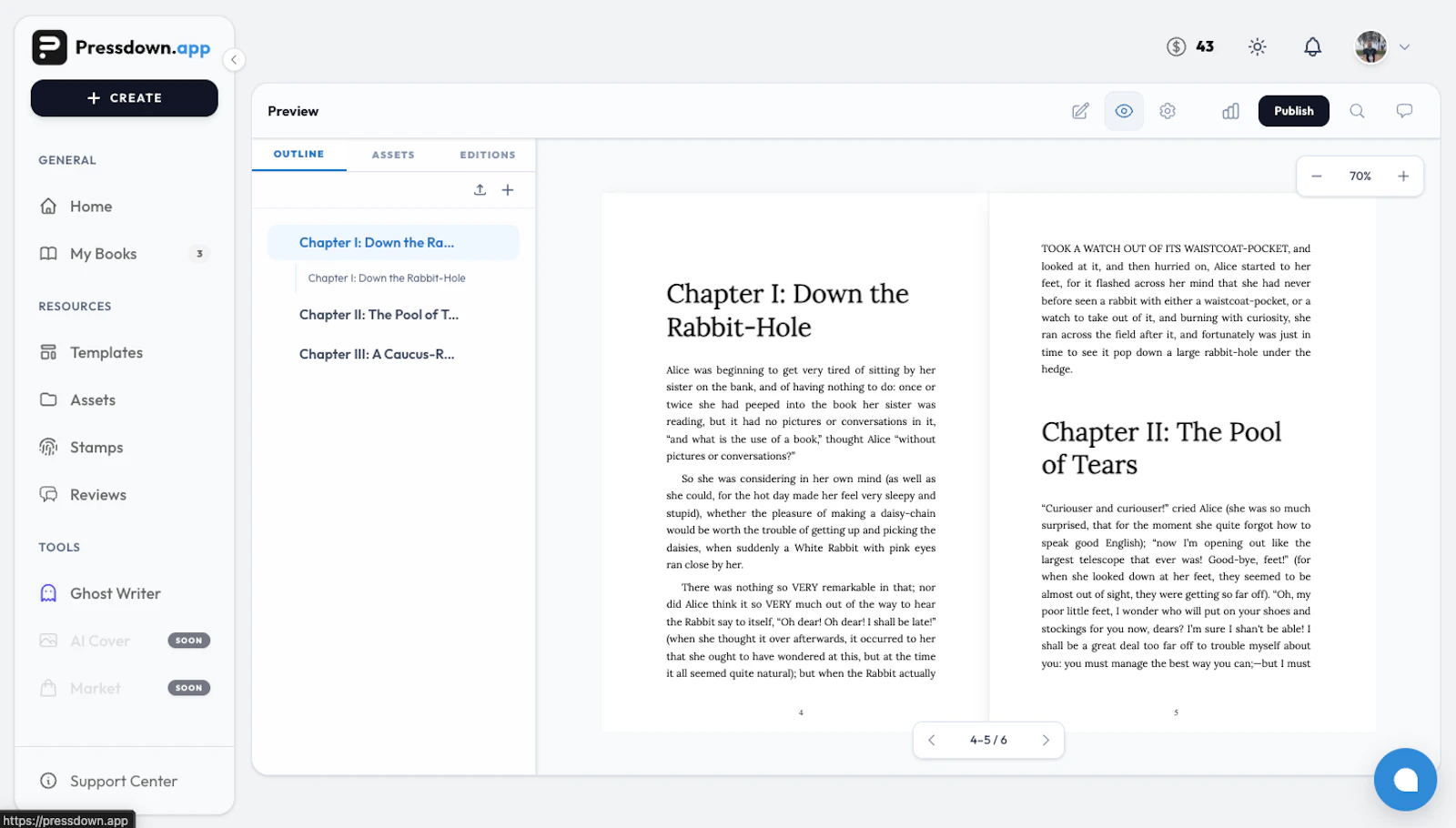
Task: Decrease zoom with minus button
Action: [x=1316, y=177]
